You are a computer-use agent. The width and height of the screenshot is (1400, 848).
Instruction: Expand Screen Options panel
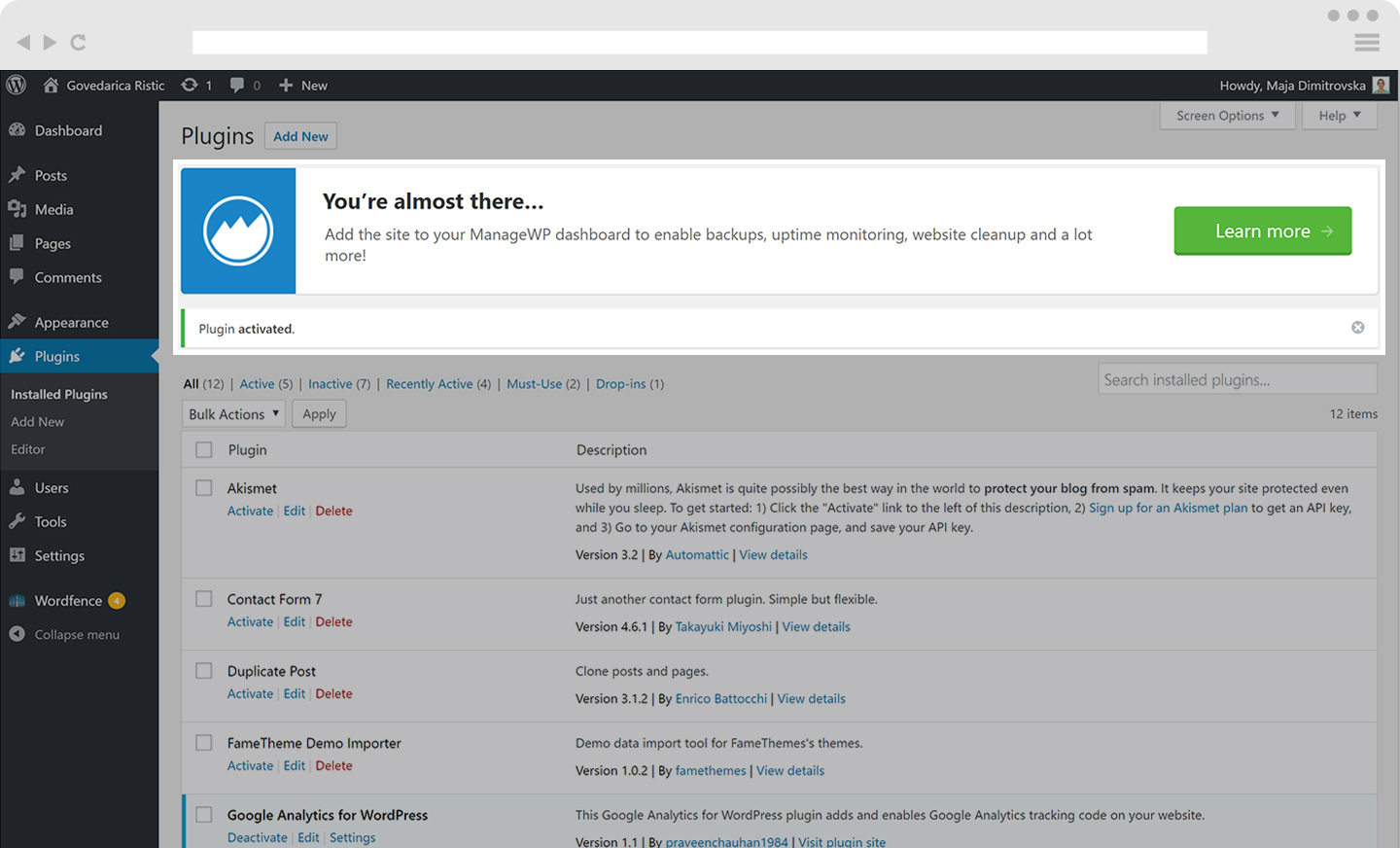(1229, 115)
